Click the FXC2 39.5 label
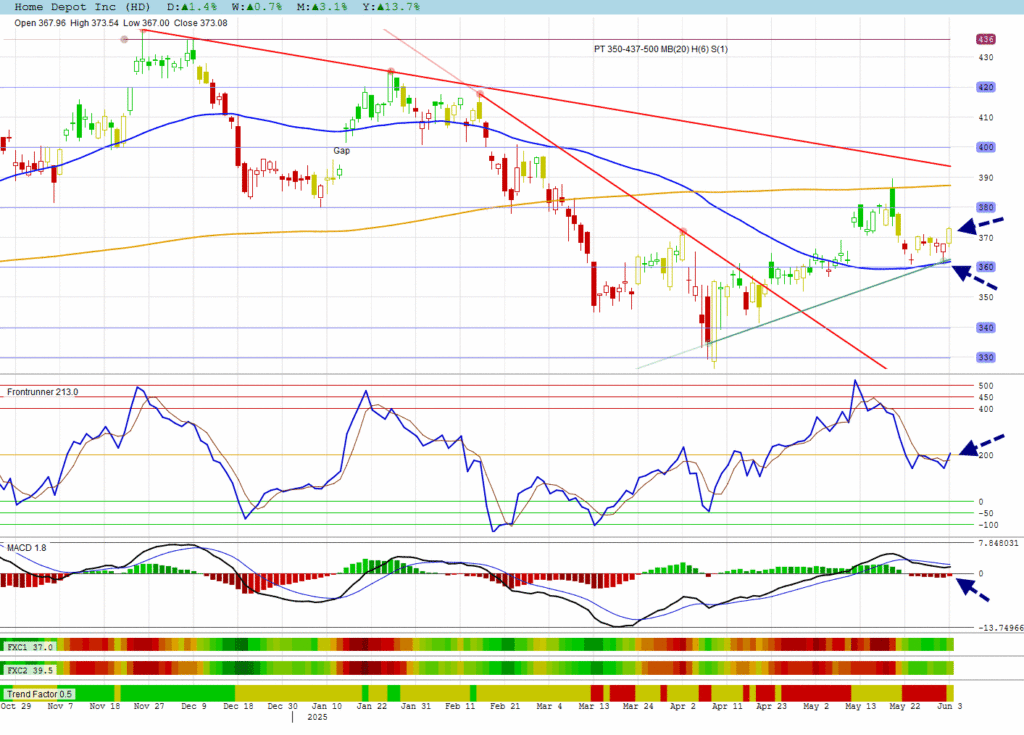Screen dimensions: 1024x735 point(29,670)
